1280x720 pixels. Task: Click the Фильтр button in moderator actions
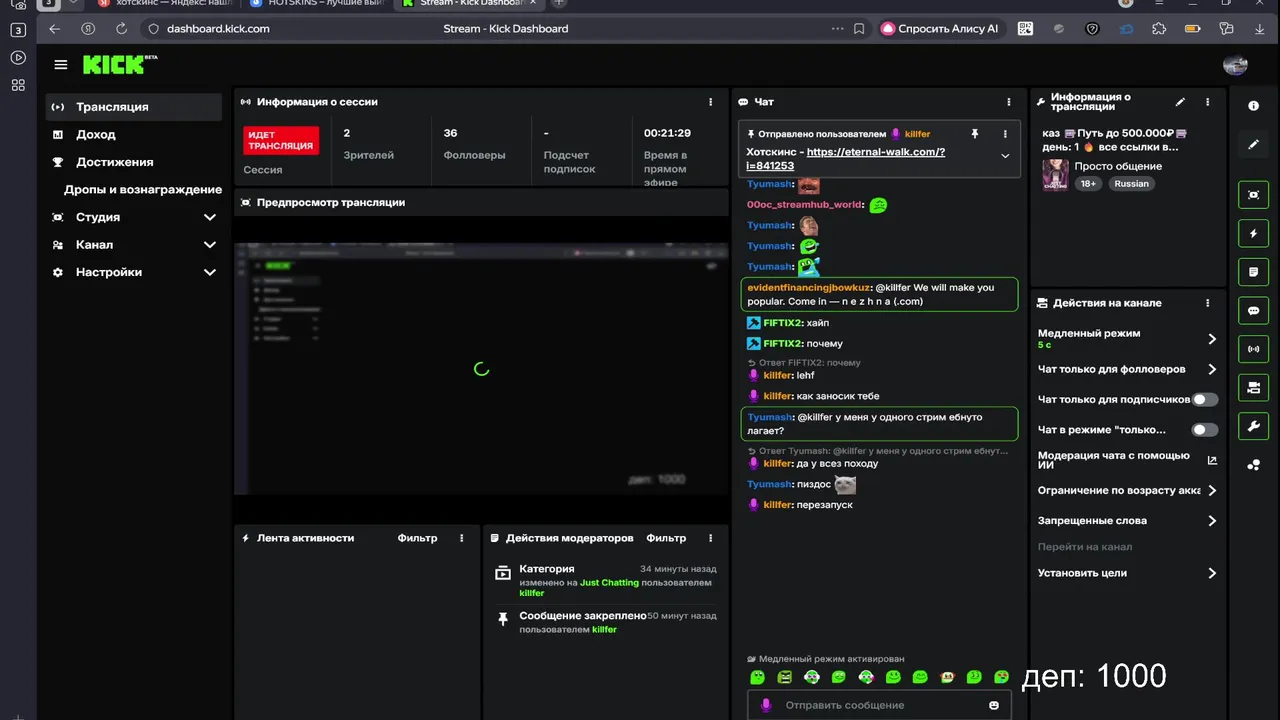click(x=666, y=538)
